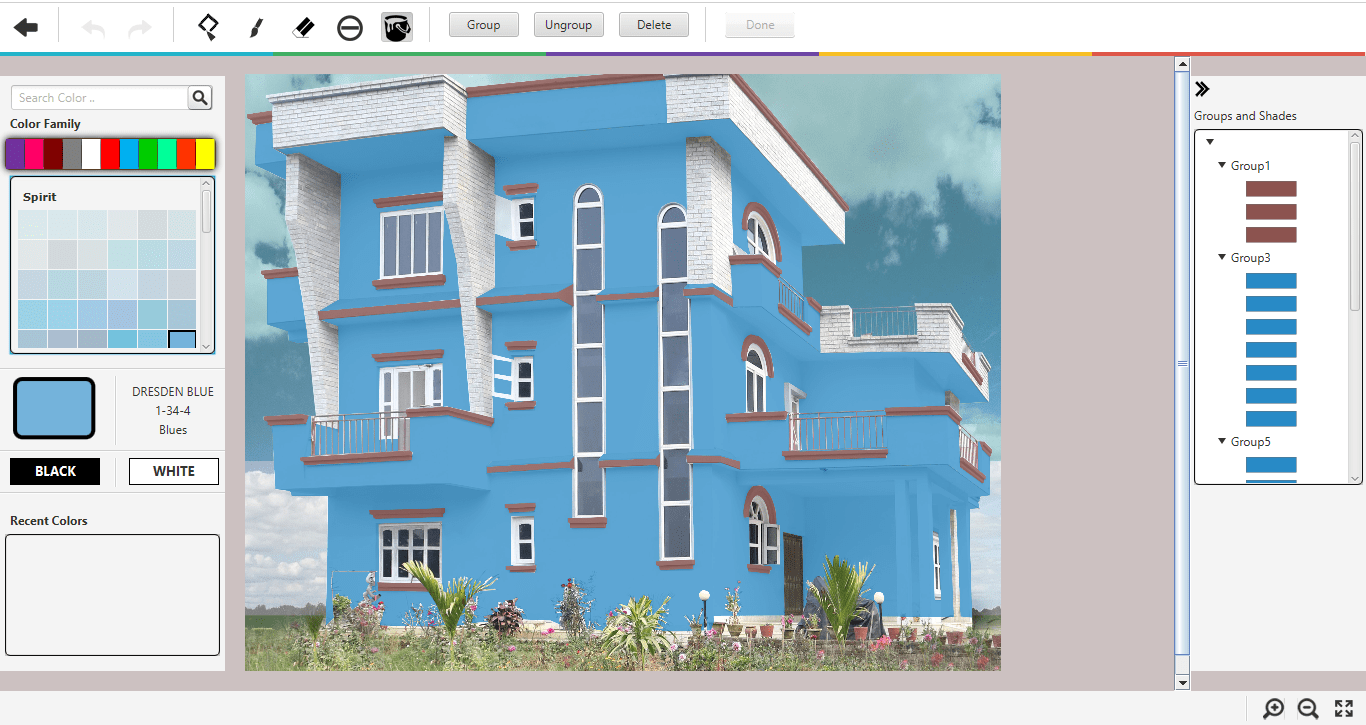Image resolution: width=1366 pixels, height=725 pixels.
Task: Choose the eraser tool
Action: [x=303, y=27]
